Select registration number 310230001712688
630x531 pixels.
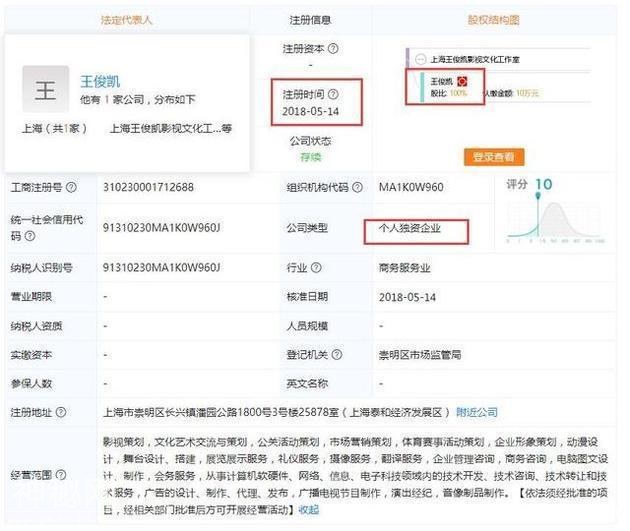coord(148,187)
